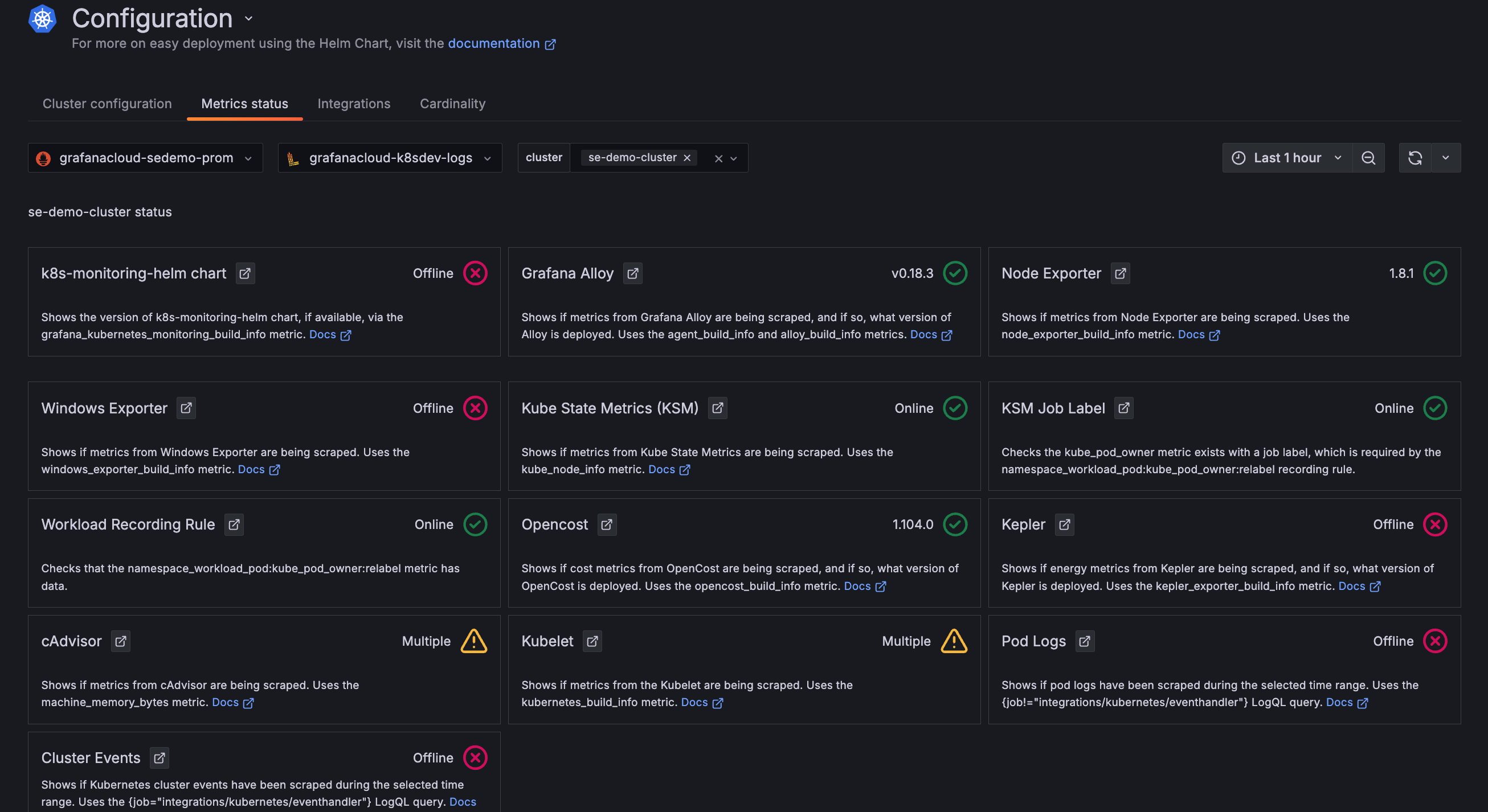The image size is (1488, 812).
Task: Open the Helm Chart documentation link
Action: [x=494, y=43]
